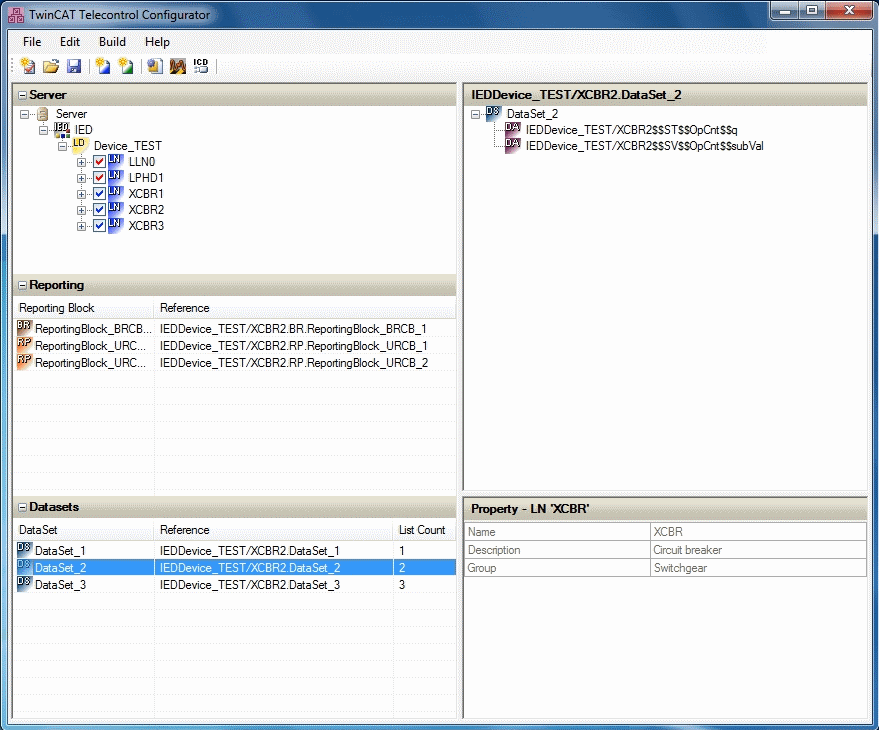Collapse the IED tree node
Screen dimensions: 879x730
tap(44, 131)
